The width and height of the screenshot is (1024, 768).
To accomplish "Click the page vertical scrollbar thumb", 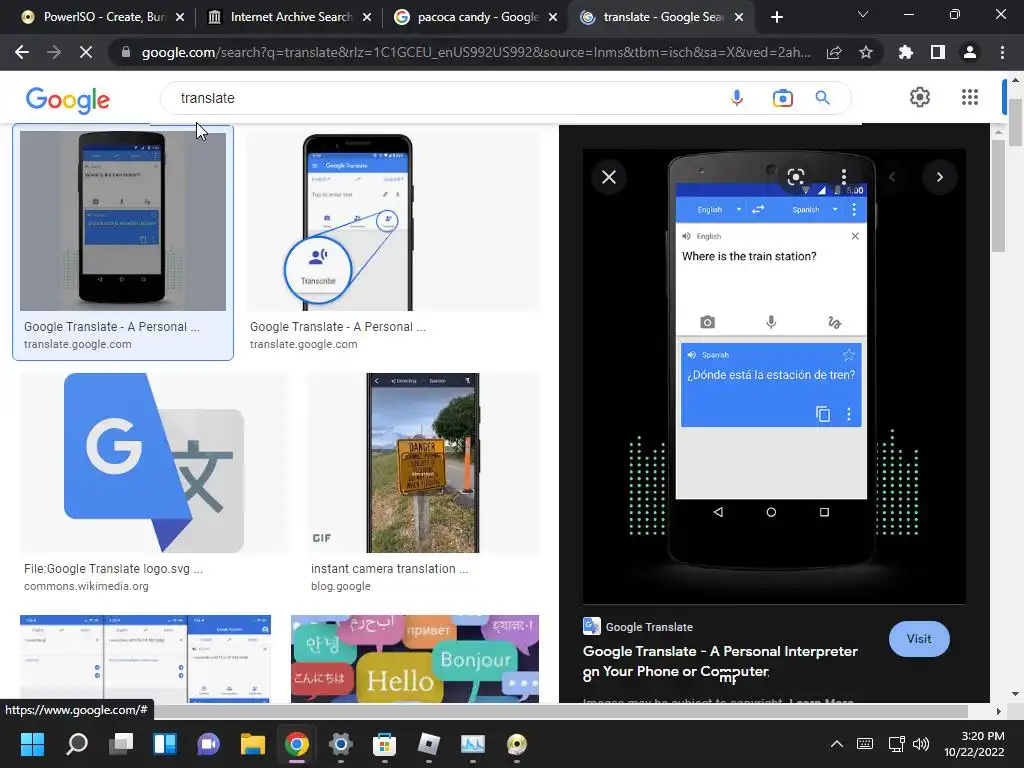I will click(x=1016, y=123).
